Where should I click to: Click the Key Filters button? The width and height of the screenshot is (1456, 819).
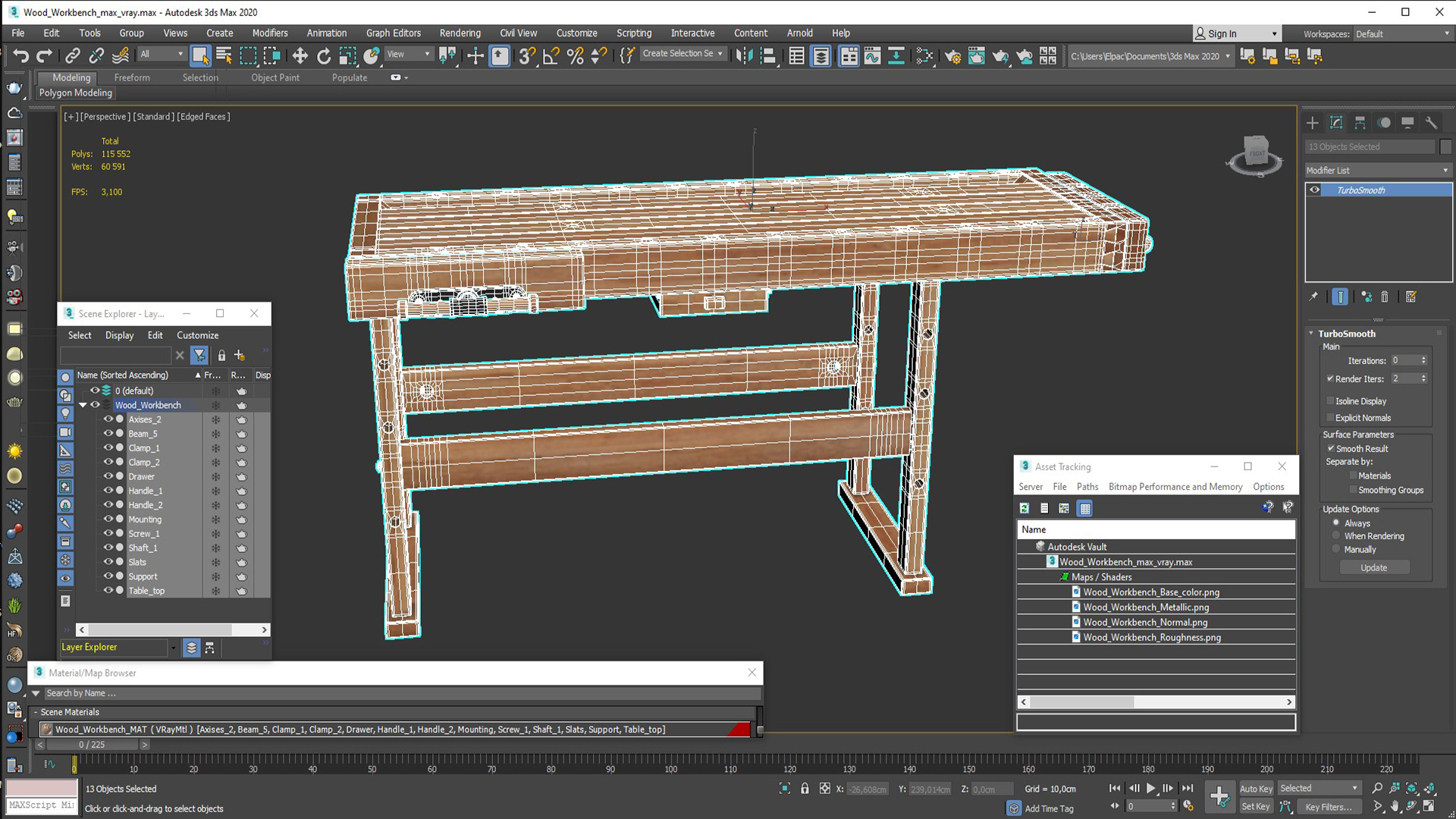[1329, 807]
